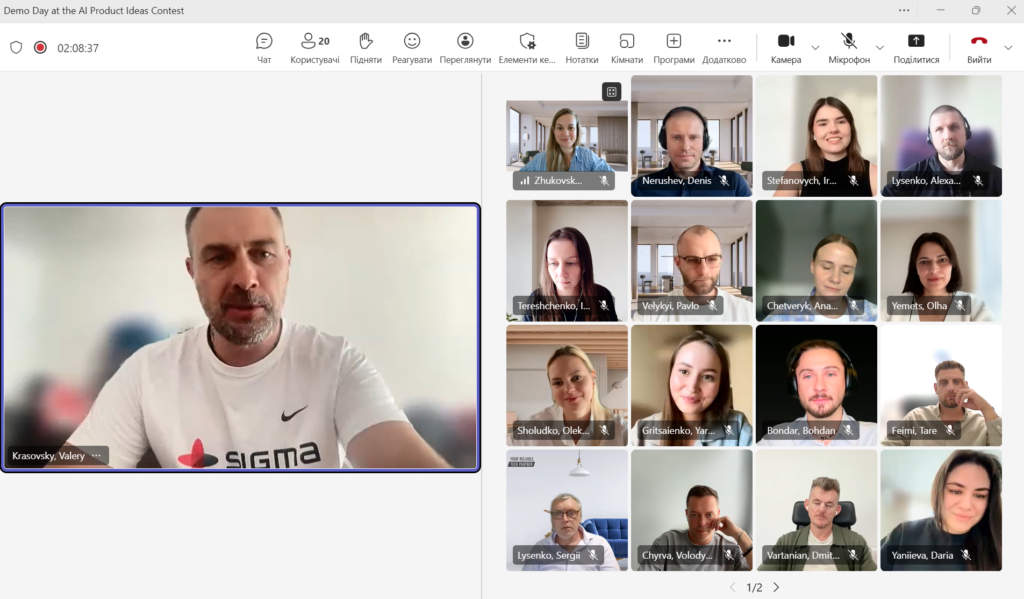
Task: Minimize the meeting window
Action: tap(940, 10)
